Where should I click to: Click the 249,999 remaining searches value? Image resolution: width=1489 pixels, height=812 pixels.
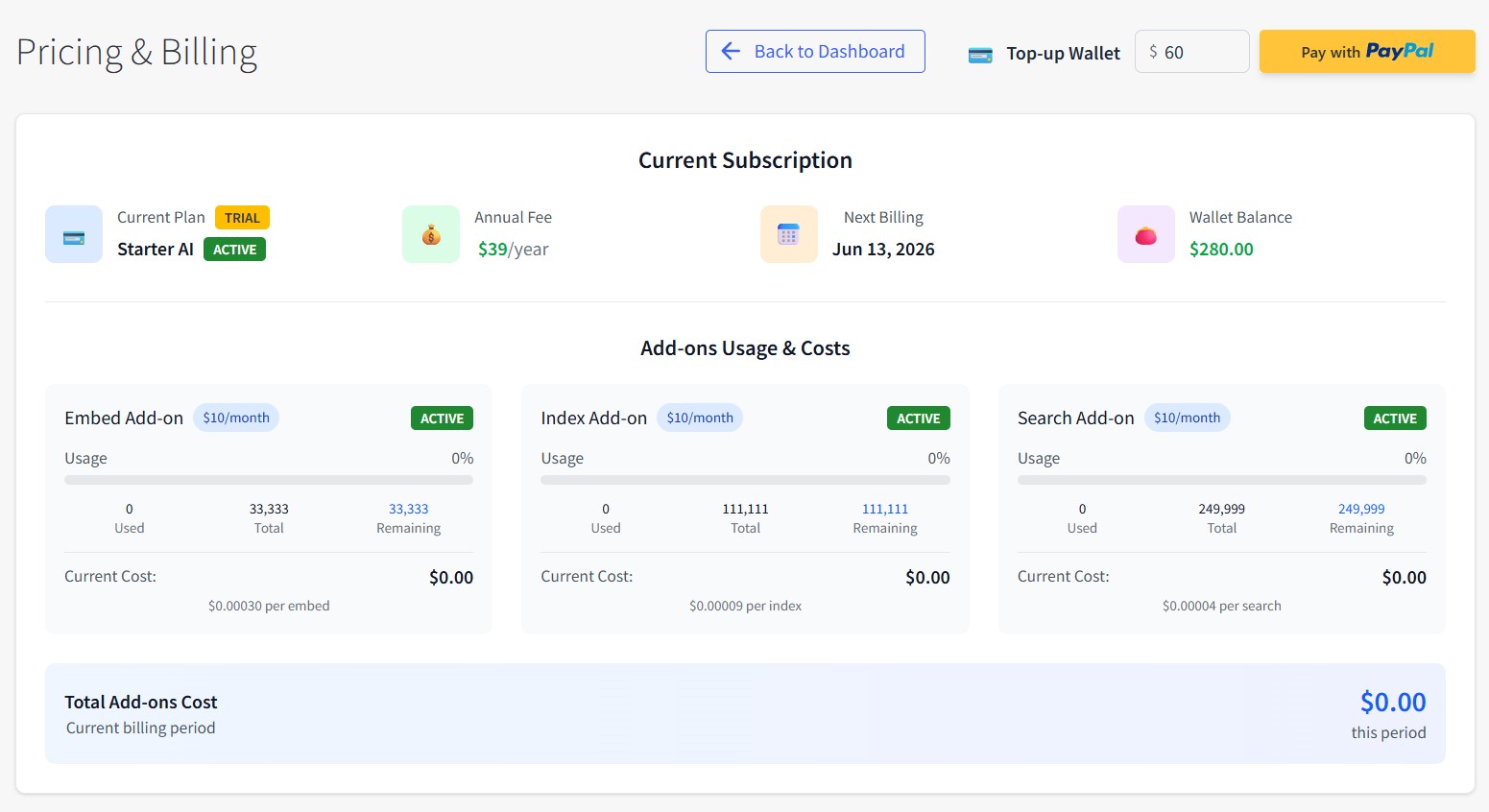pos(1361,509)
